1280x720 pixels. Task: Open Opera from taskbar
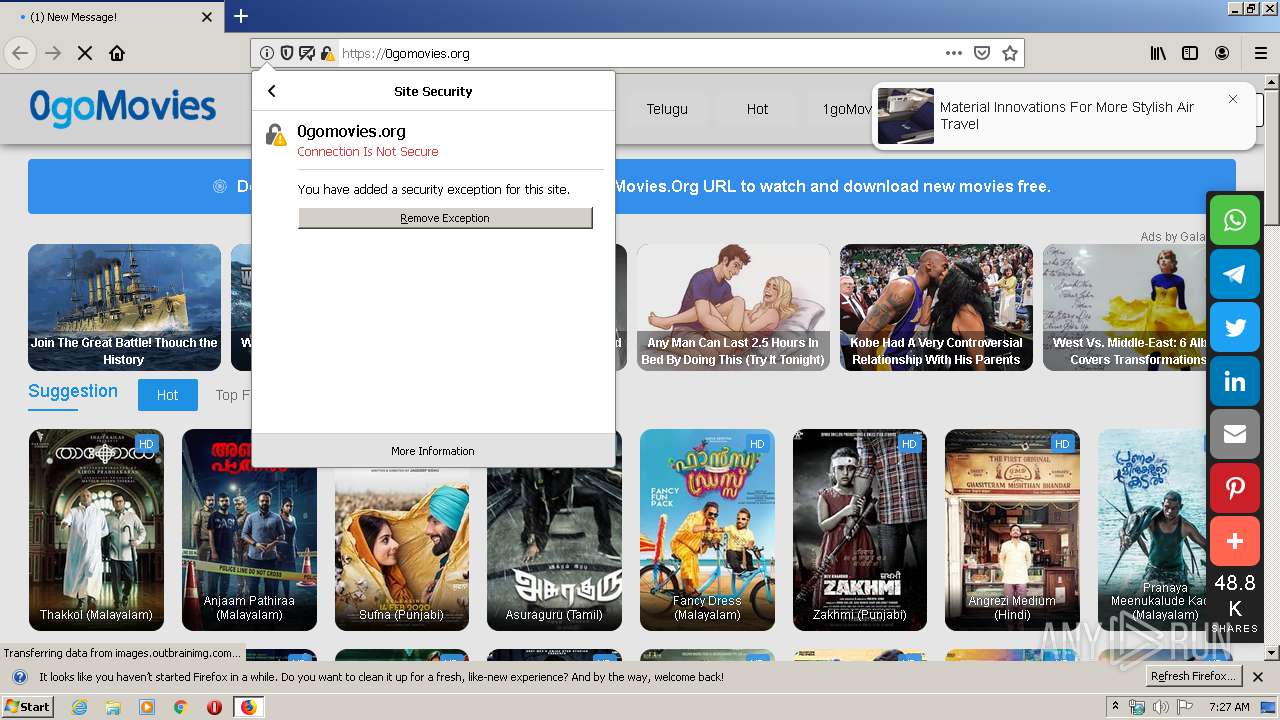[x=214, y=707]
